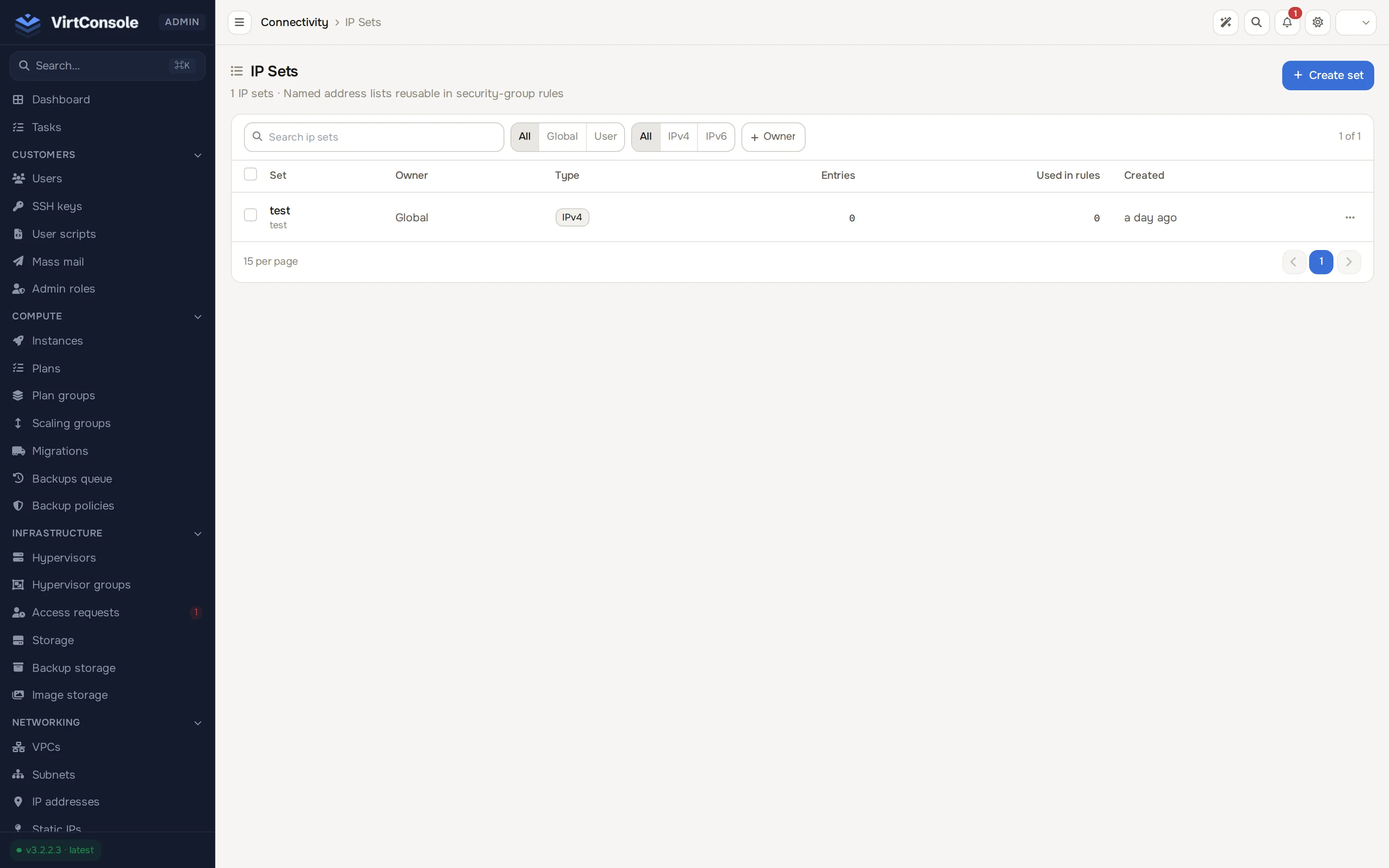The image size is (1389, 868).
Task: Filter sets by IPv6 type
Action: 716,137
